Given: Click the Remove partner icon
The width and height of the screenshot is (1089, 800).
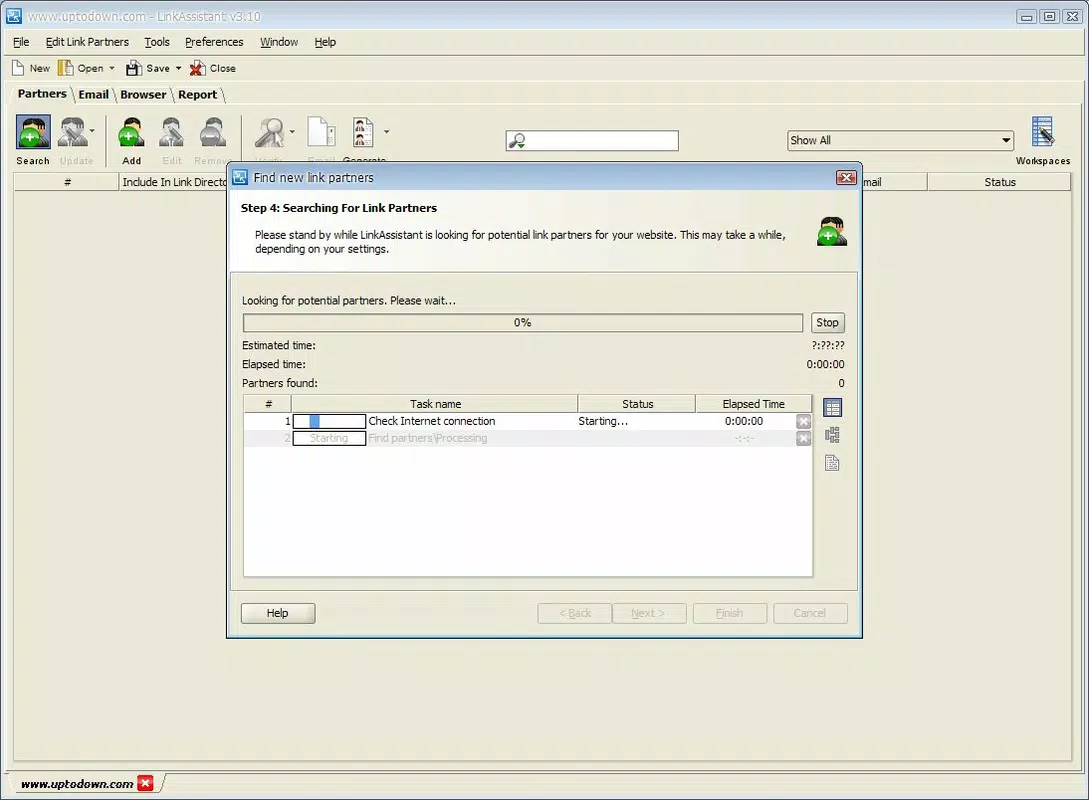Looking at the screenshot, I should tap(213, 132).
